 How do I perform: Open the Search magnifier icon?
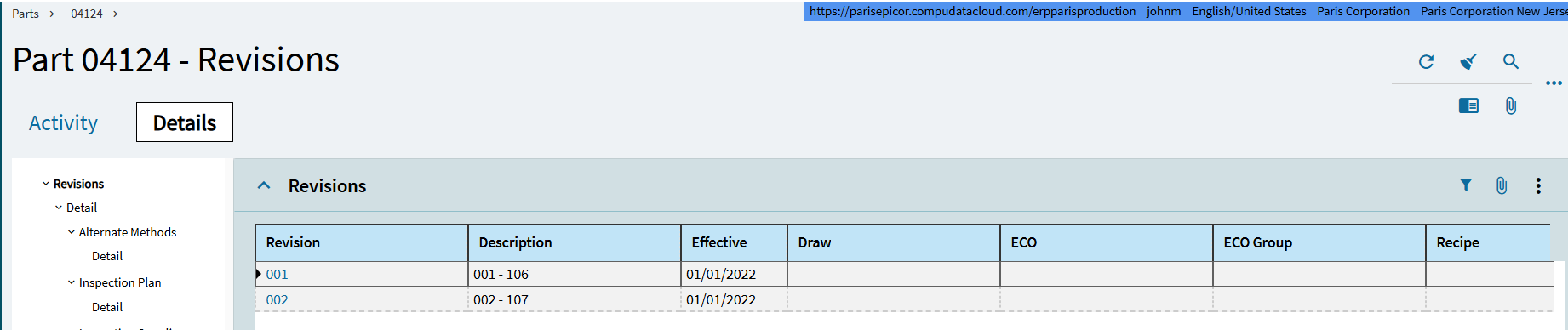coord(1511,62)
